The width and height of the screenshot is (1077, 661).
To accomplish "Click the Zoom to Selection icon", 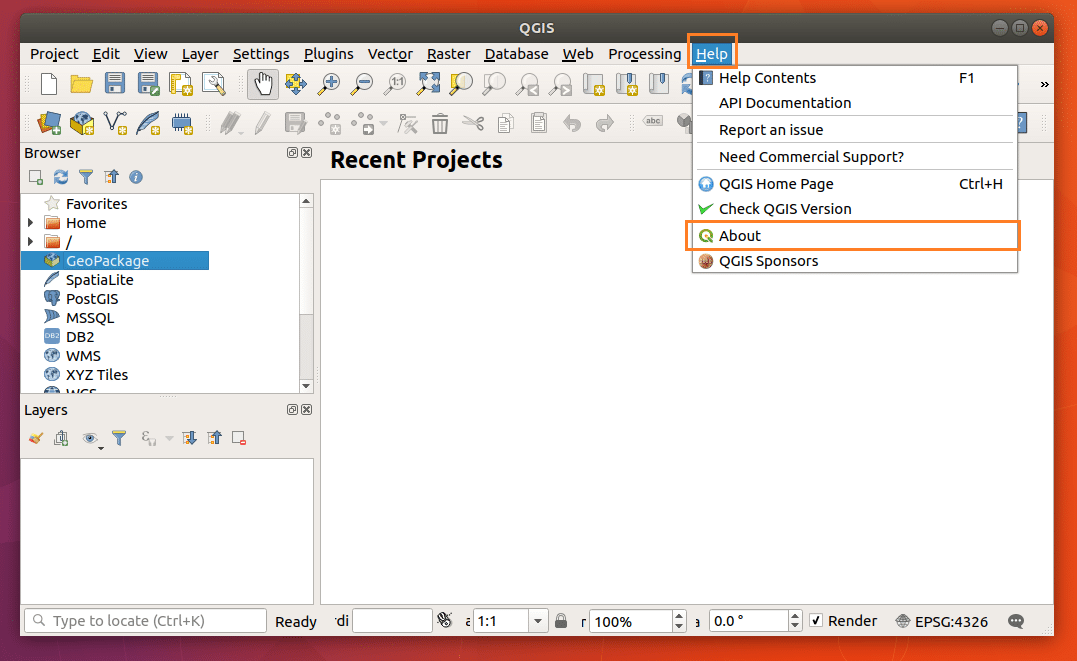I will (x=461, y=84).
